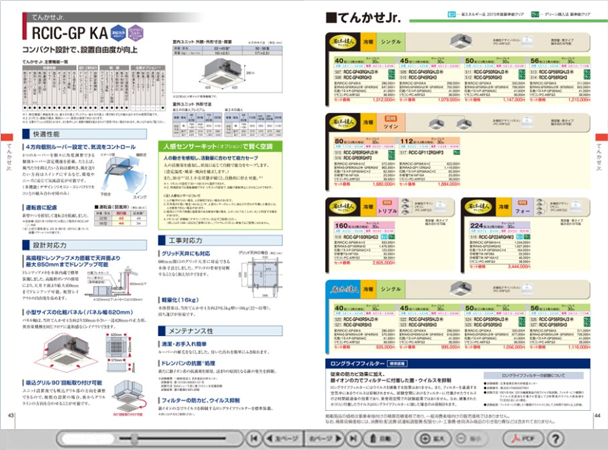Image resolution: width=608 pixels, height=450 pixels.
Task: Click the 設計対応力 section header
Action: tap(85, 245)
